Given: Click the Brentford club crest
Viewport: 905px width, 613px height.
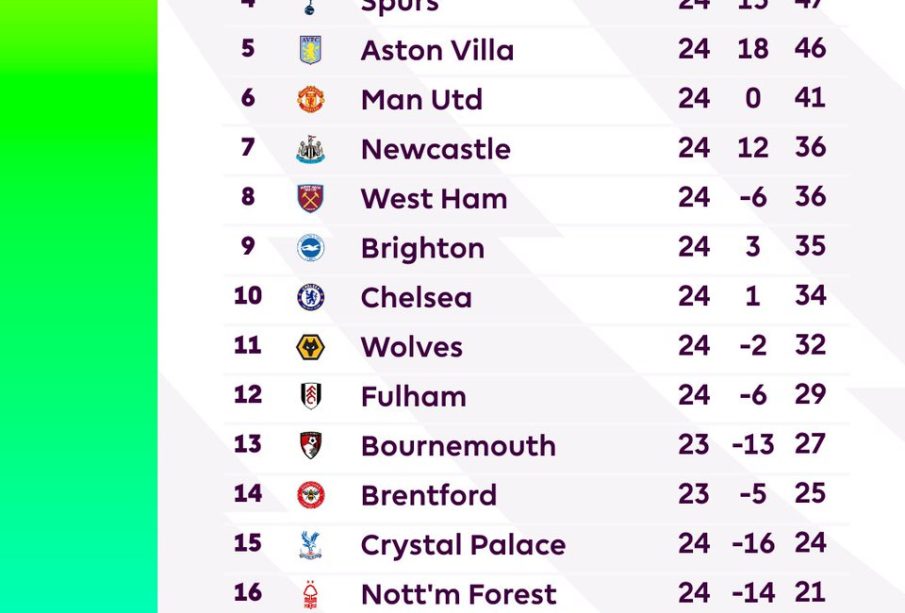Looking at the screenshot, I should [x=310, y=495].
